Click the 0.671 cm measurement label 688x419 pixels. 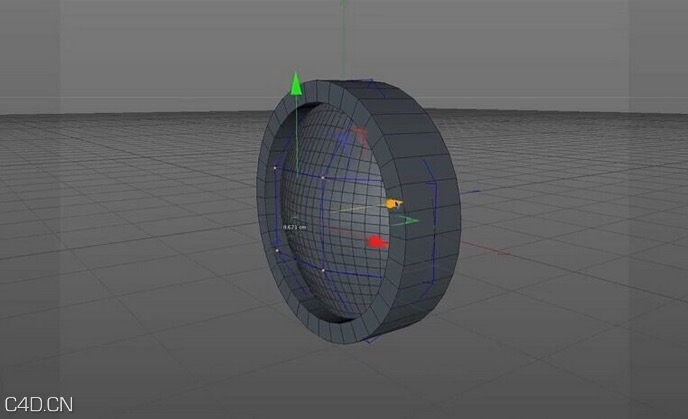click(294, 227)
